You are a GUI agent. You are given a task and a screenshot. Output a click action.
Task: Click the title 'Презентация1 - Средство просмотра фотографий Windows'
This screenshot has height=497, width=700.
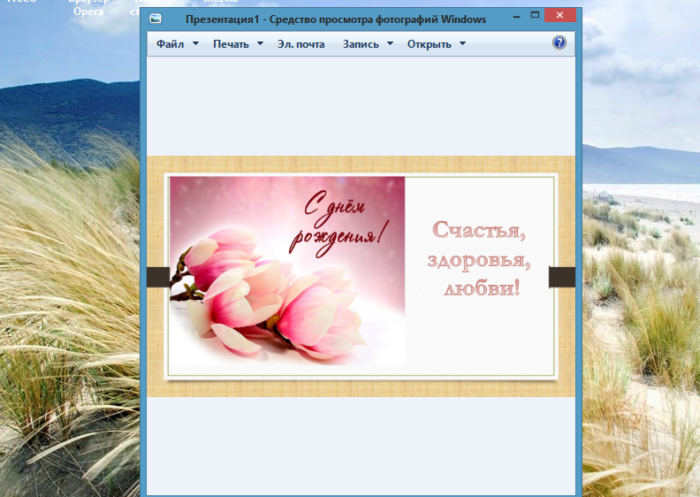point(336,20)
